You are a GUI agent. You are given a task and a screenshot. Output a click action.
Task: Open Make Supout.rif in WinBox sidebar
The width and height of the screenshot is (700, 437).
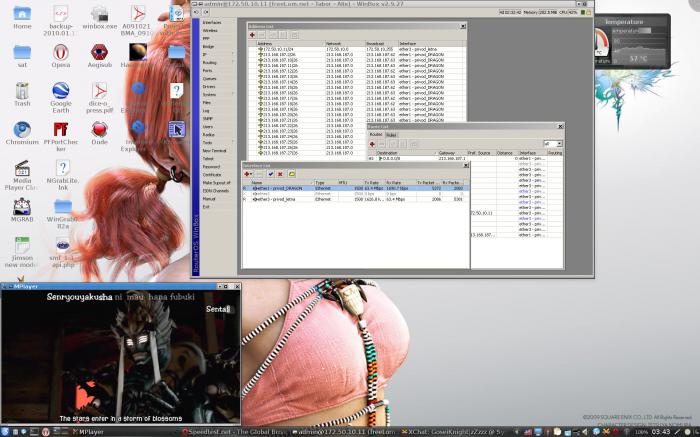pos(217,183)
